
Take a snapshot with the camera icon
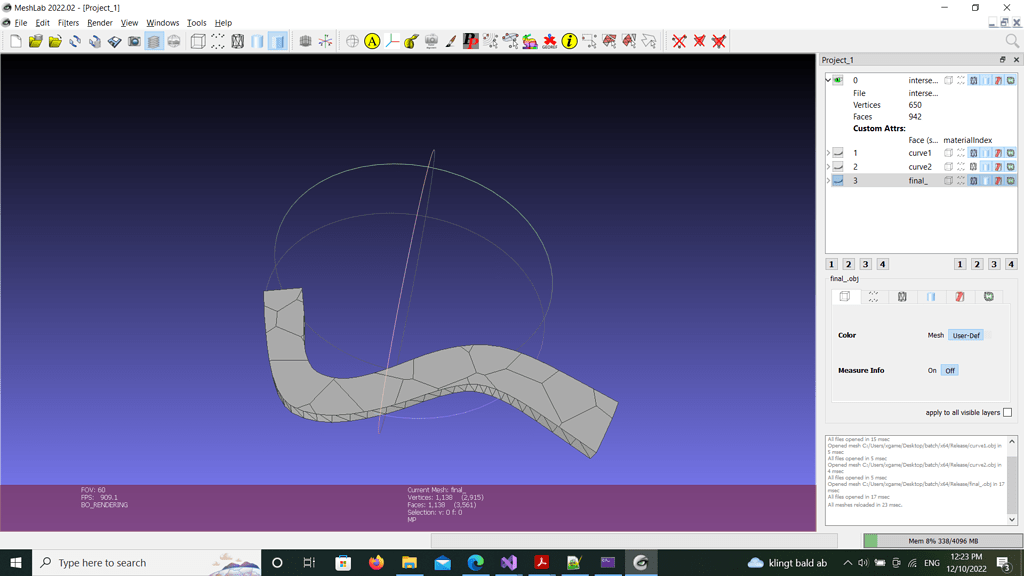point(135,41)
